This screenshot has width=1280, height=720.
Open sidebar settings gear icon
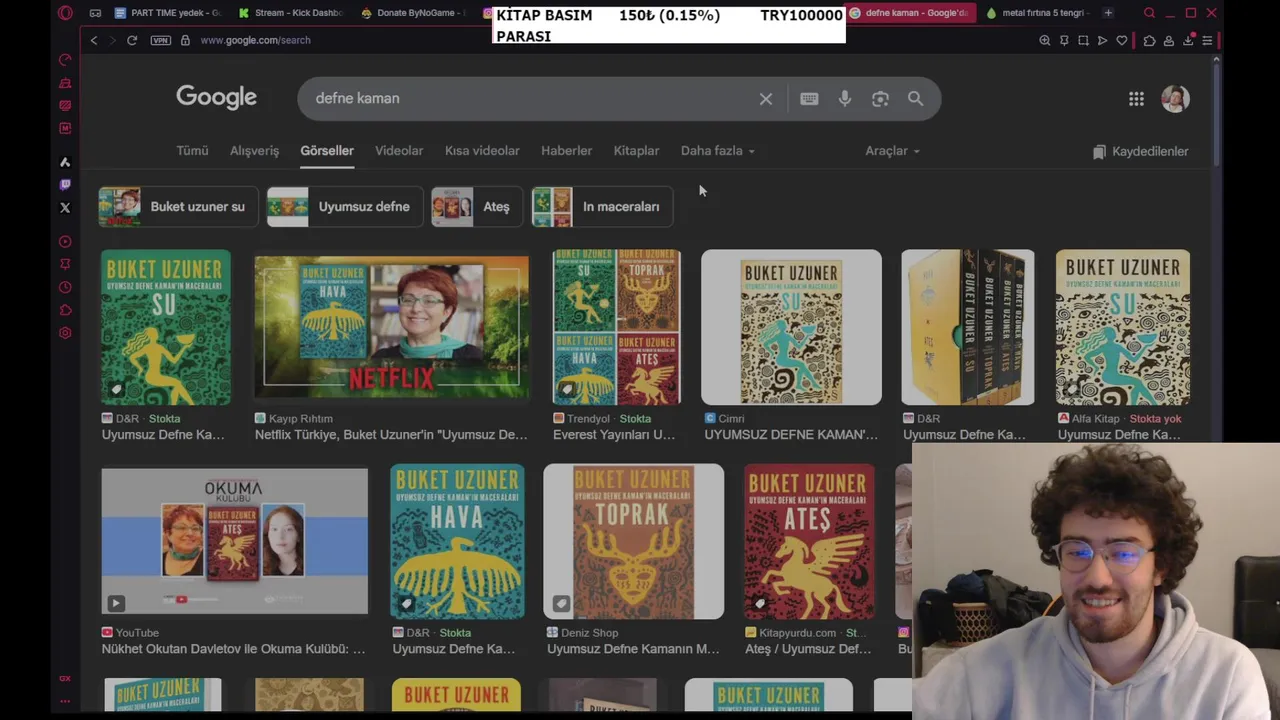coord(65,333)
